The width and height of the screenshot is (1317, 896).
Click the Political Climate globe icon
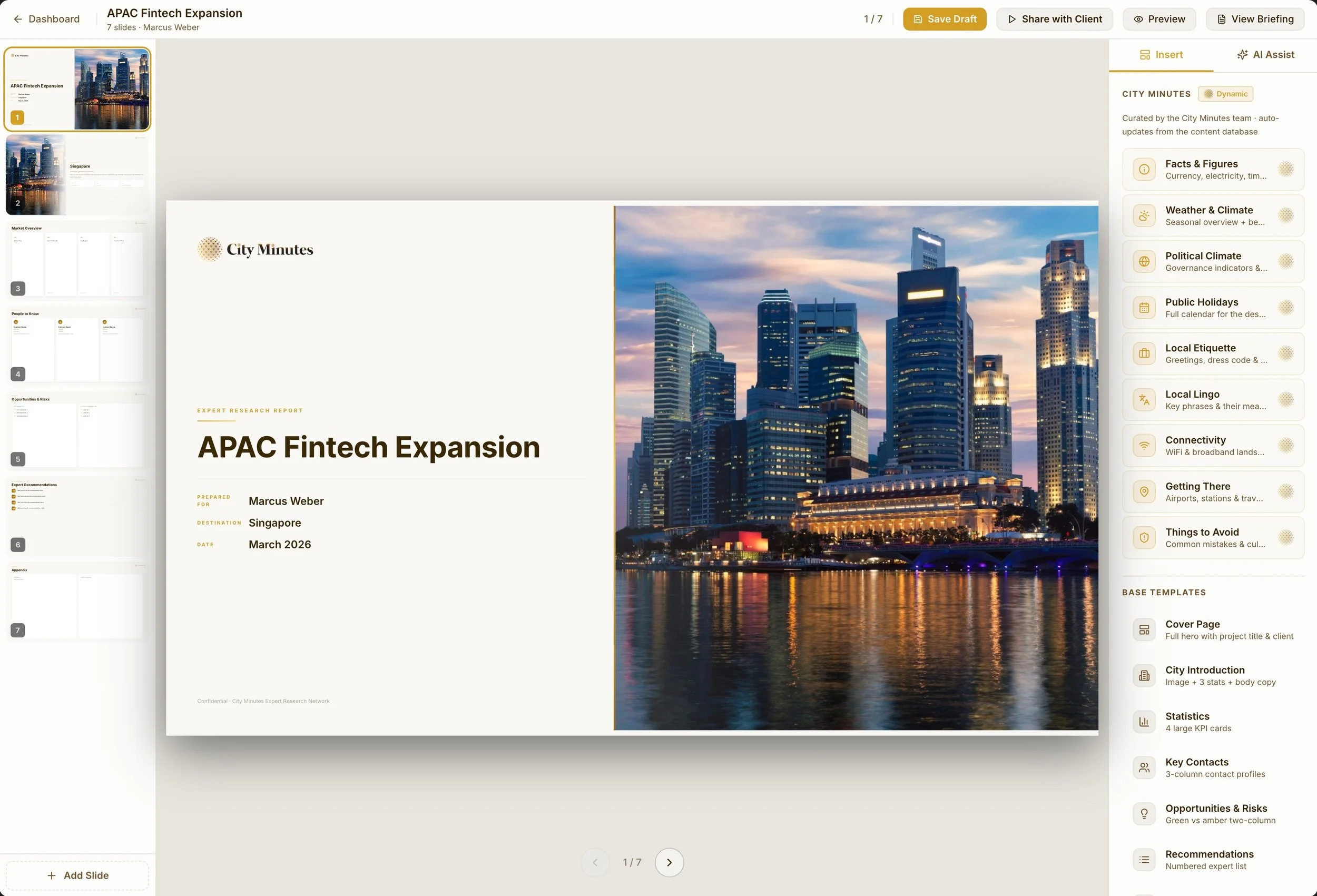point(1144,262)
